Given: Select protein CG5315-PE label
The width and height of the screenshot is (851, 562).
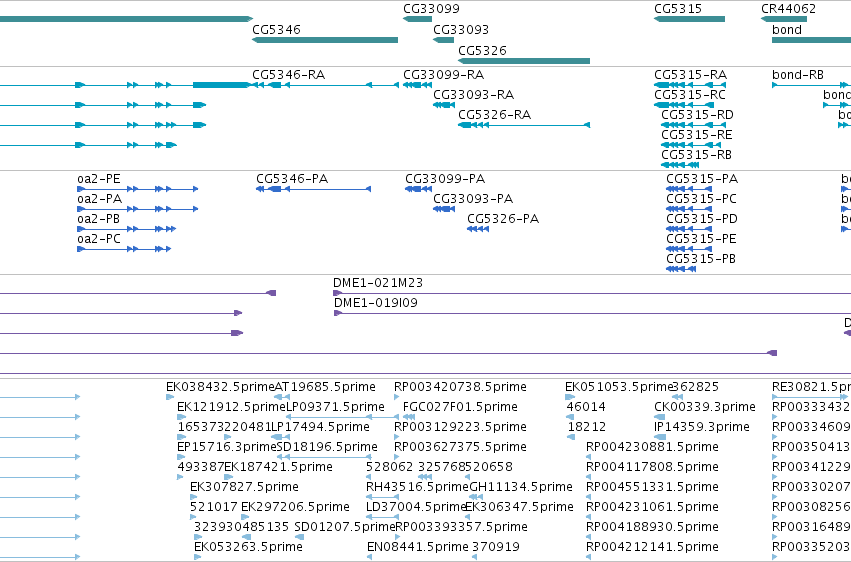Looking at the screenshot, I should (x=701, y=239).
